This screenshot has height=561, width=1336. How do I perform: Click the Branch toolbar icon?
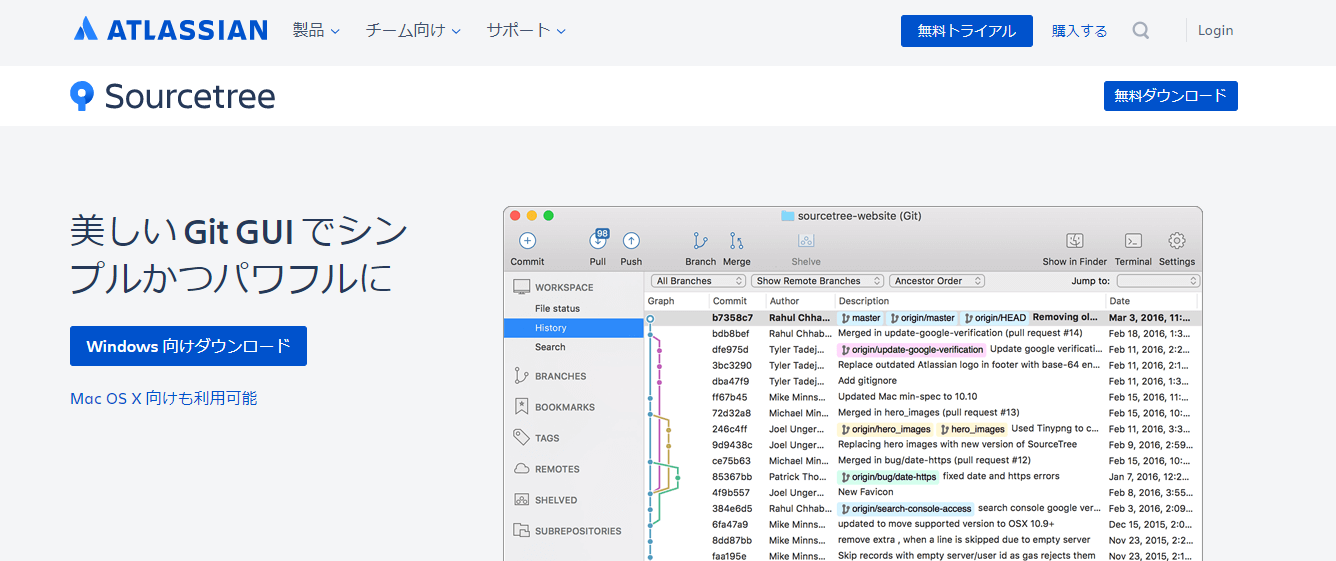700,241
